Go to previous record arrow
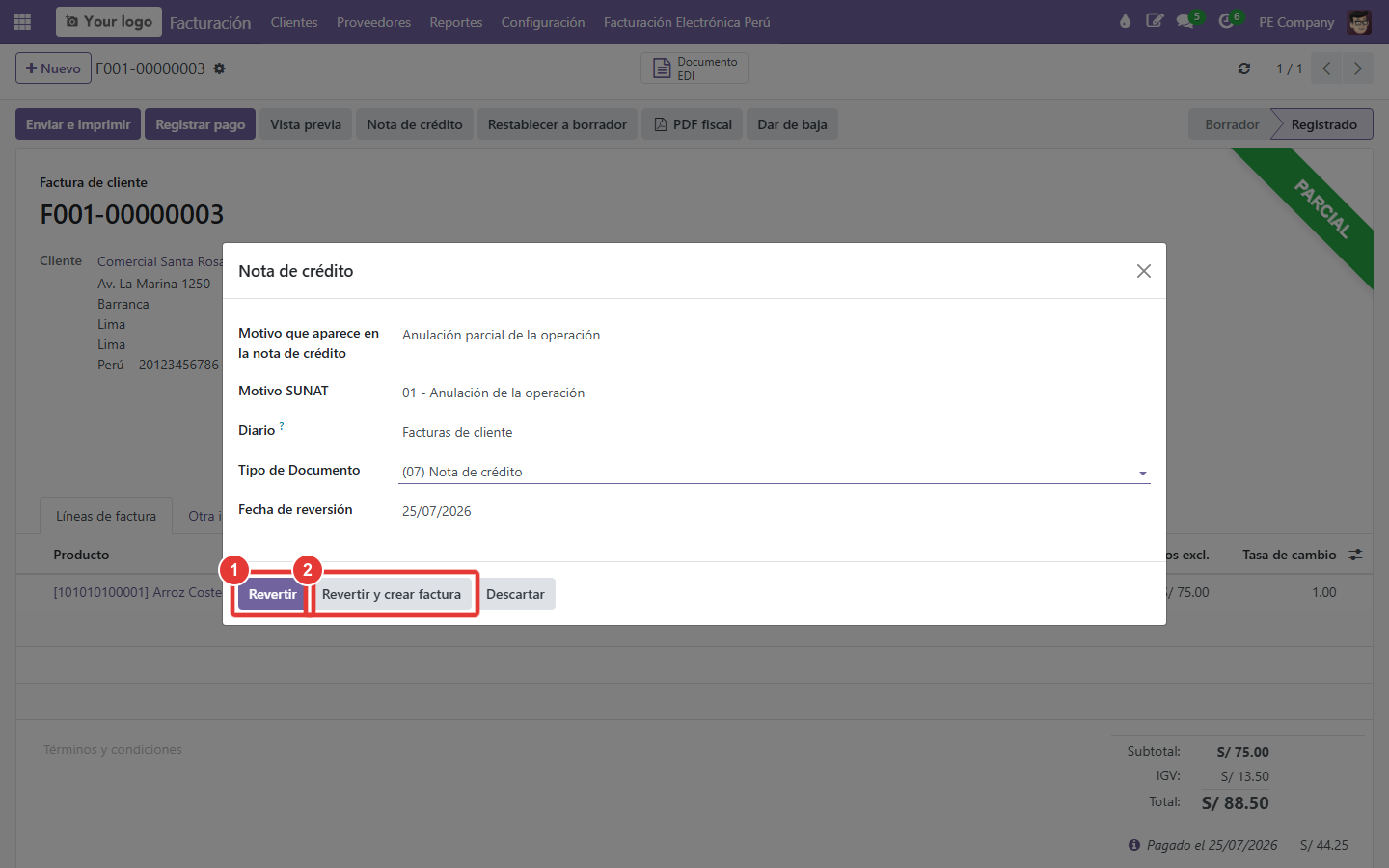1389x868 pixels. 1326,68
